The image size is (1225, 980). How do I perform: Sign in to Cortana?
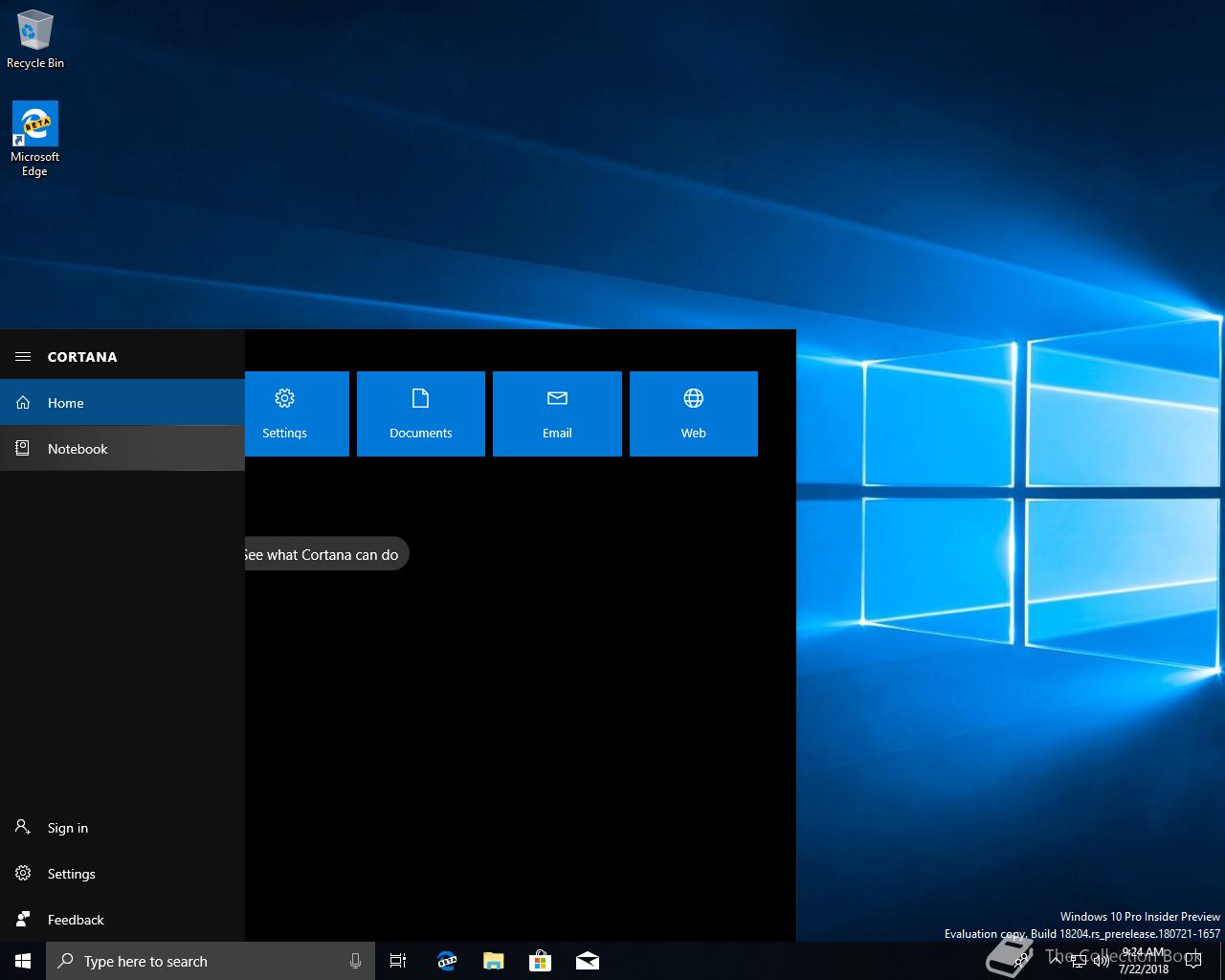122,828
